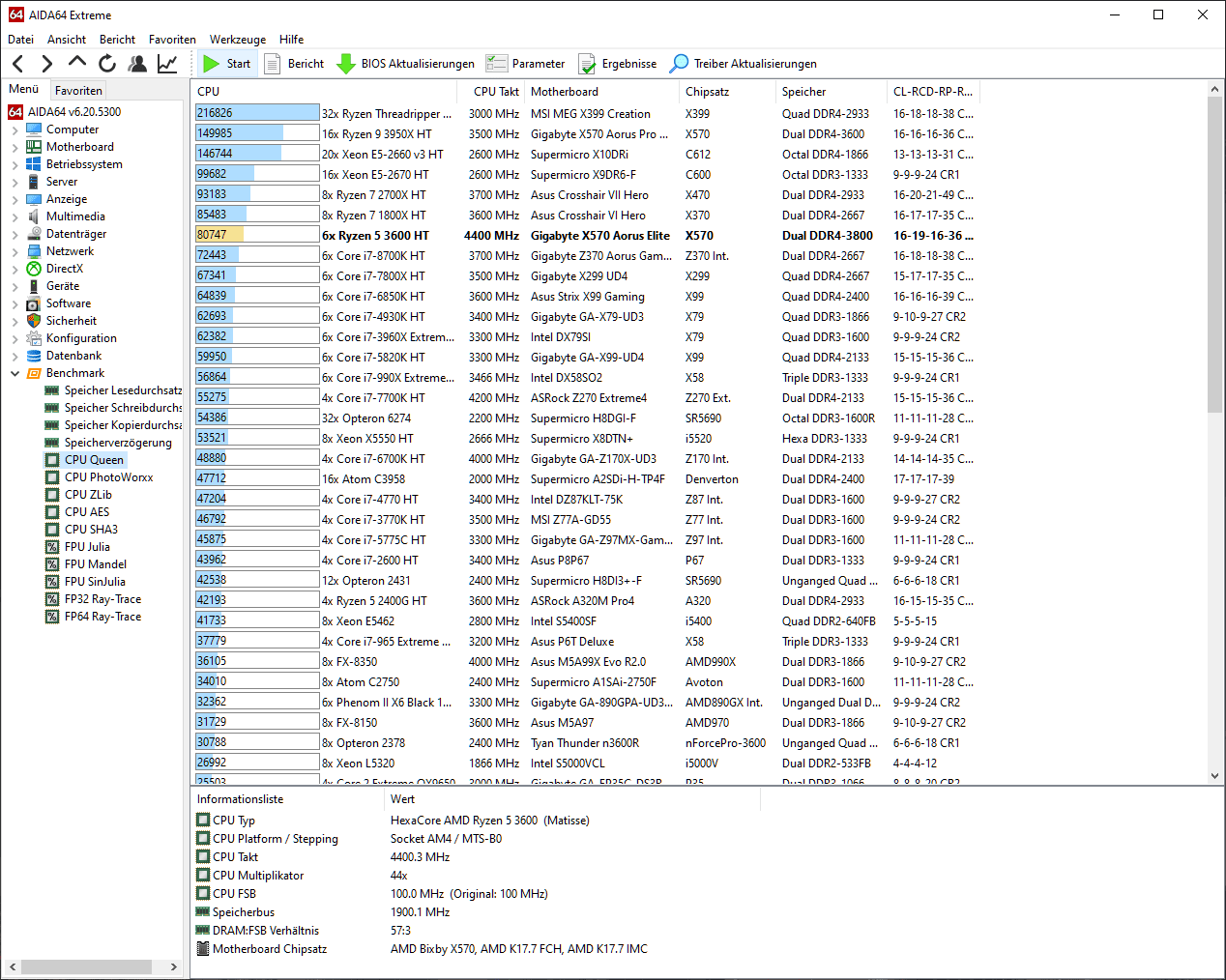Click the 216826 score bar for Ryzen Threadripper
The height and width of the screenshot is (980, 1226).
pos(257,113)
